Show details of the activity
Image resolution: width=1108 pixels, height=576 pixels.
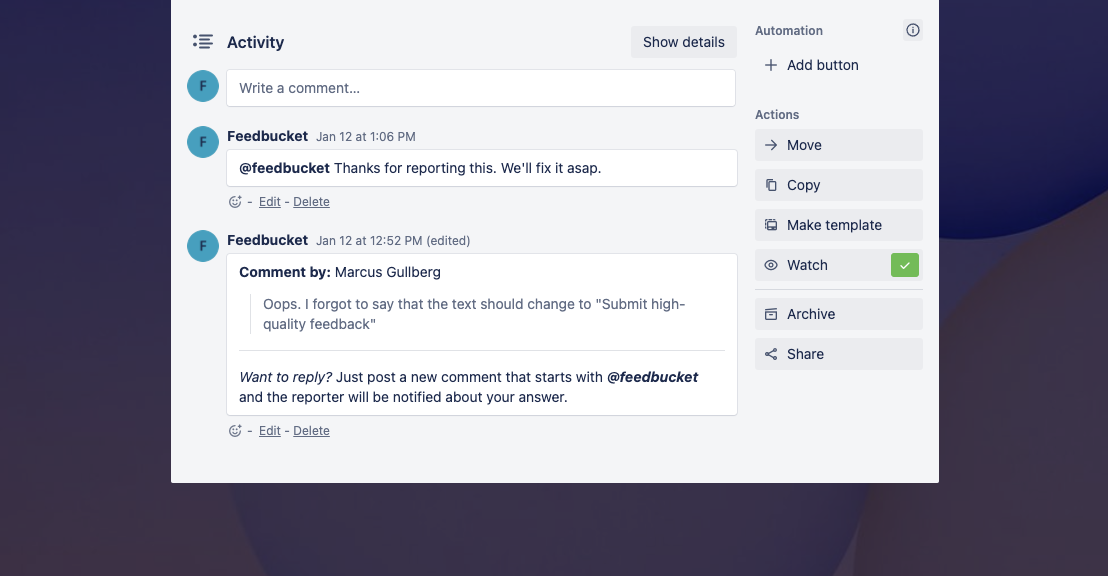click(683, 42)
